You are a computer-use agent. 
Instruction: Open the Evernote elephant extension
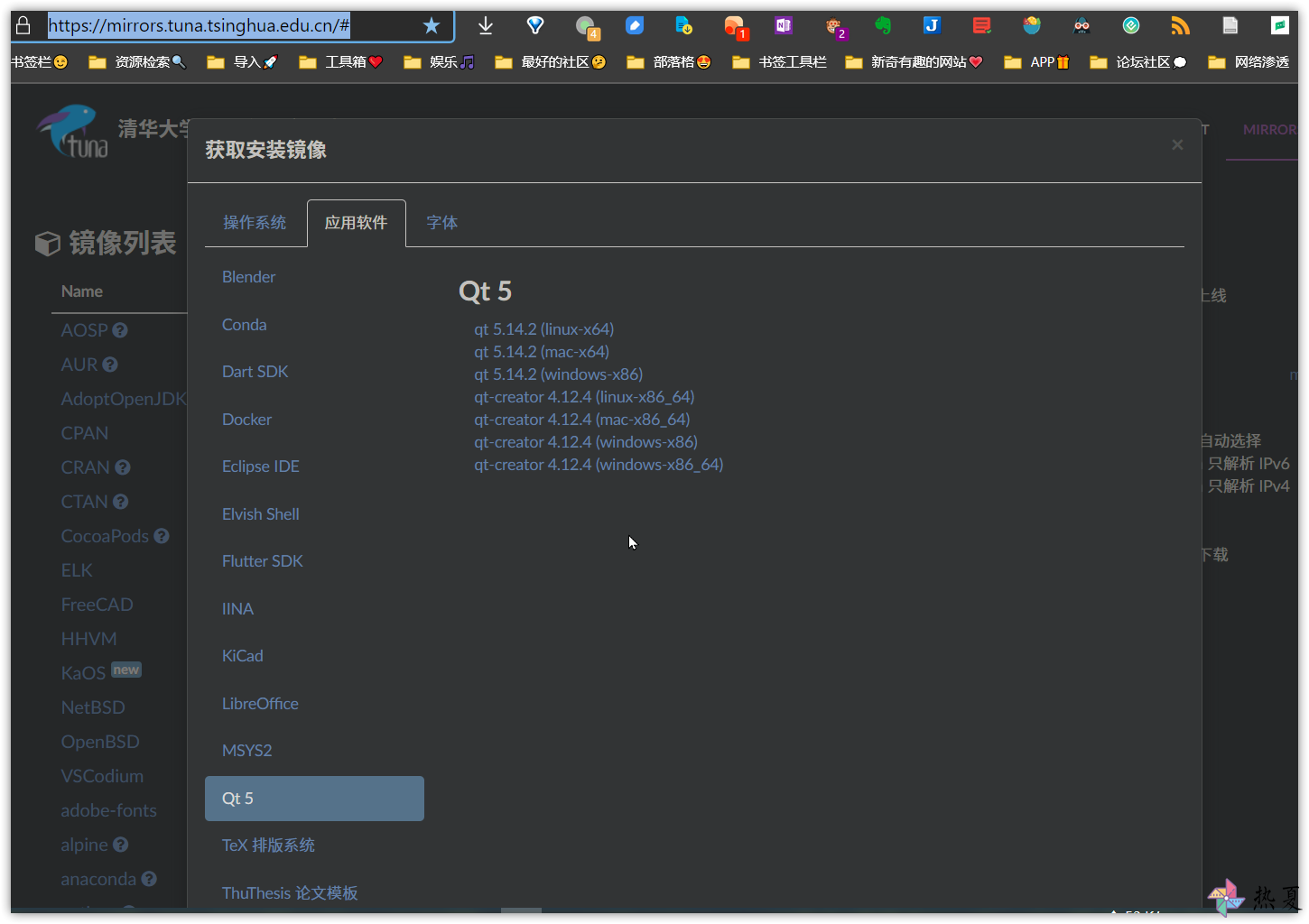pos(883,25)
